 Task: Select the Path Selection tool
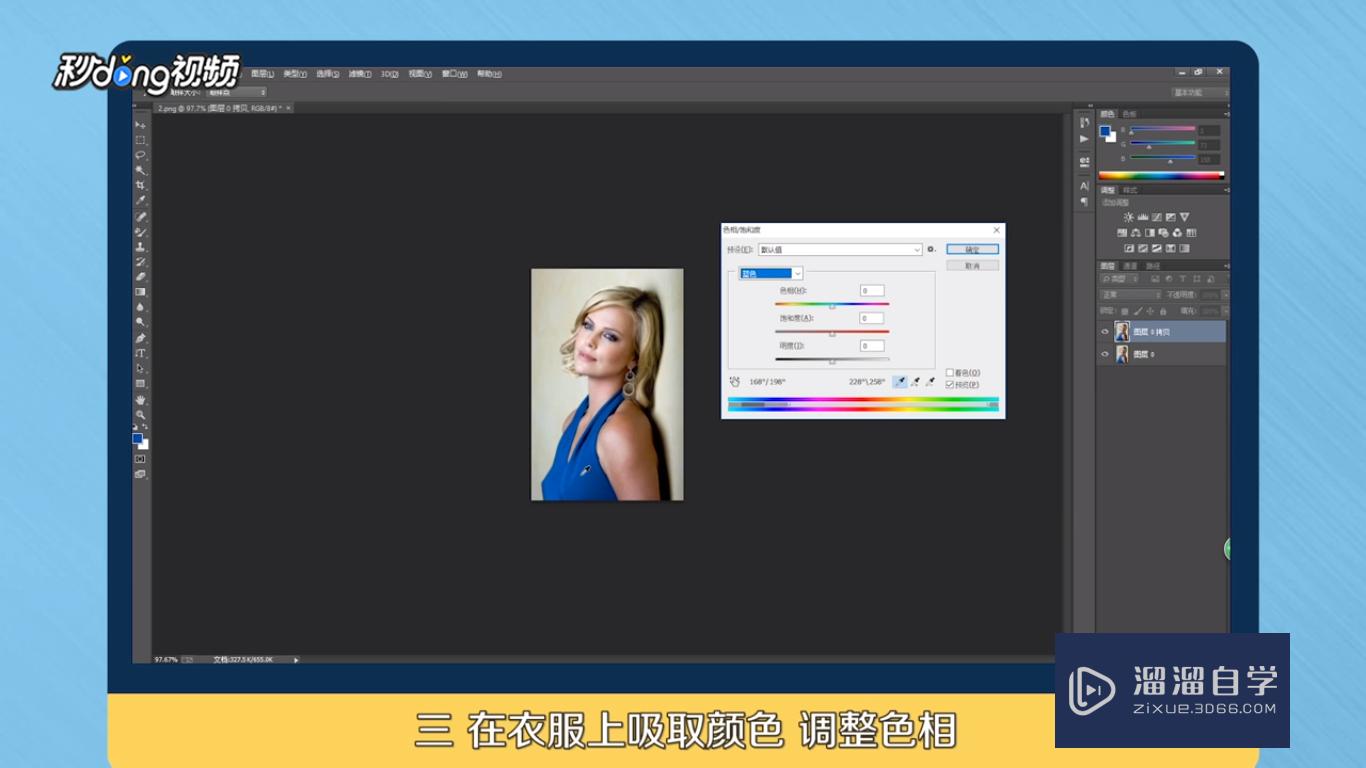141,368
